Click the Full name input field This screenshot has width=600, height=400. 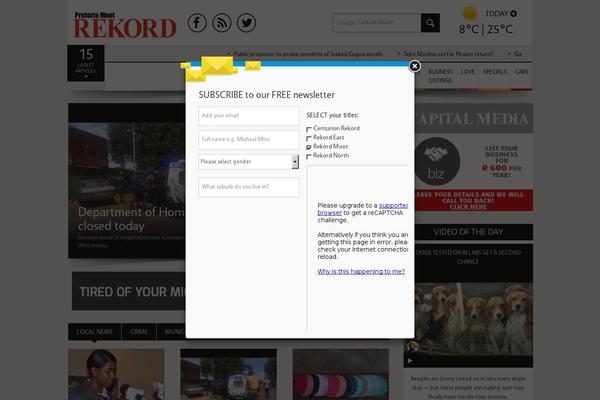click(x=249, y=139)
